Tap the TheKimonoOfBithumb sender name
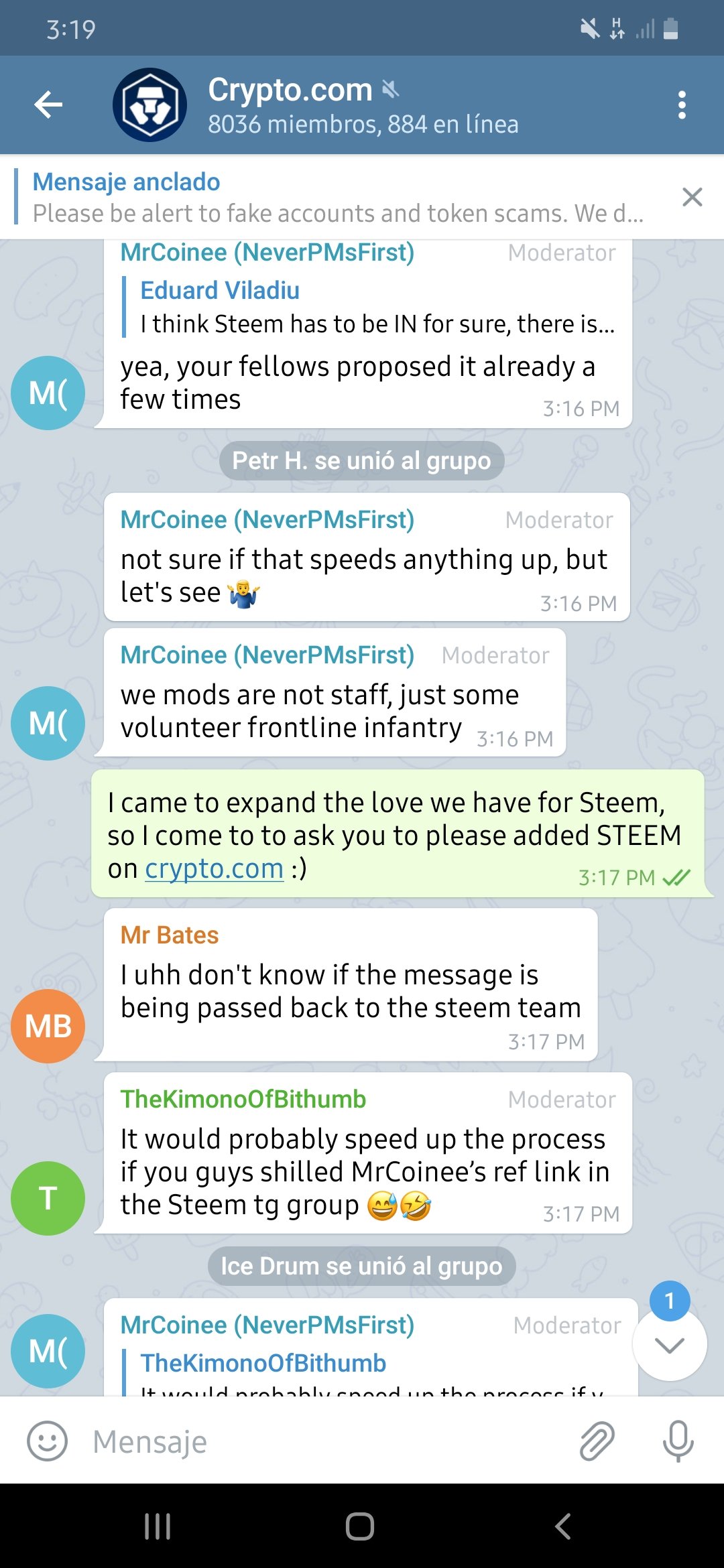This screenshot has width=724, height=1568. click(x=243, y=1099)
